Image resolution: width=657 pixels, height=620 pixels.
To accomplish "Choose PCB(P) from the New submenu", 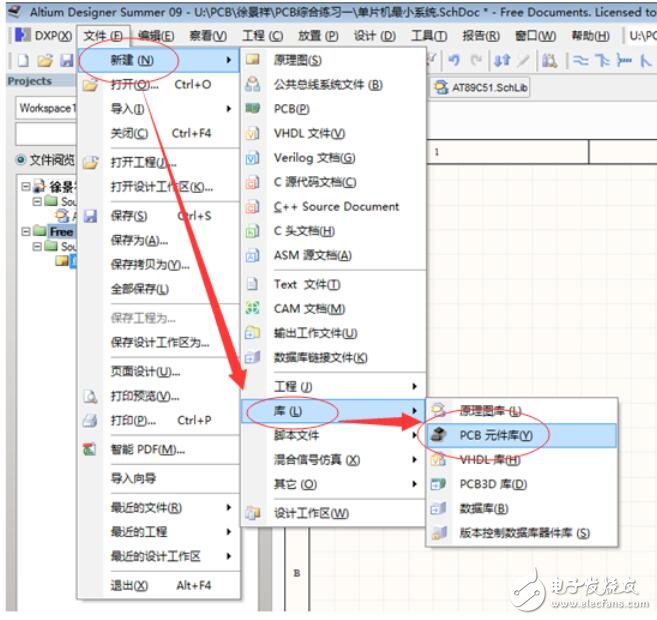I will tap(334, 109).
